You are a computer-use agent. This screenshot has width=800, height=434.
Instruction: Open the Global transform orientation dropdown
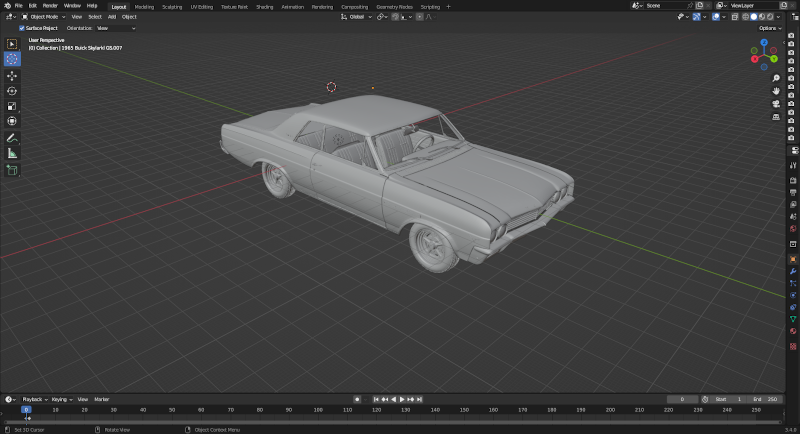click(356, 17)
